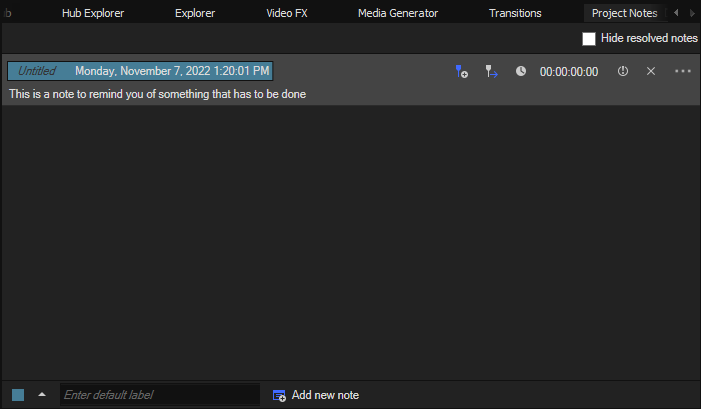
Task: Expand the default label color arrow
Action: (x=42, y=394)
